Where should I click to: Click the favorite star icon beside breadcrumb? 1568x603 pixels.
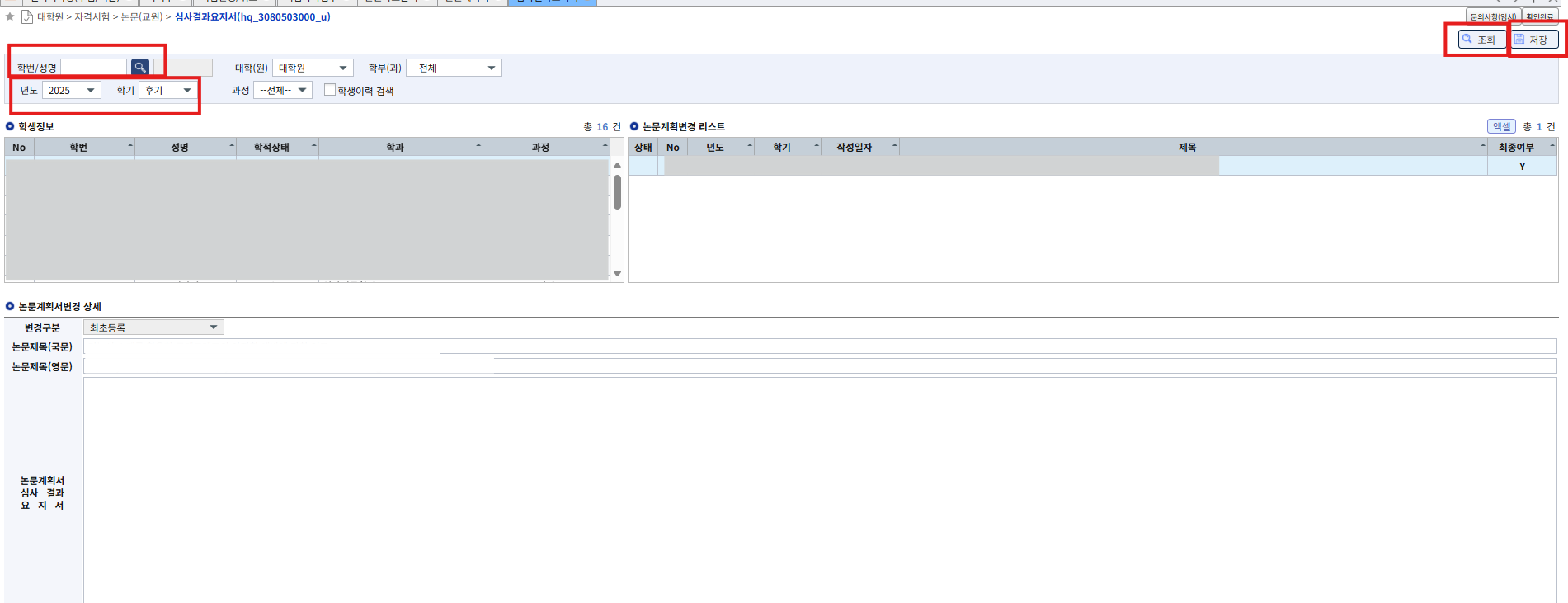coord(10,16)
